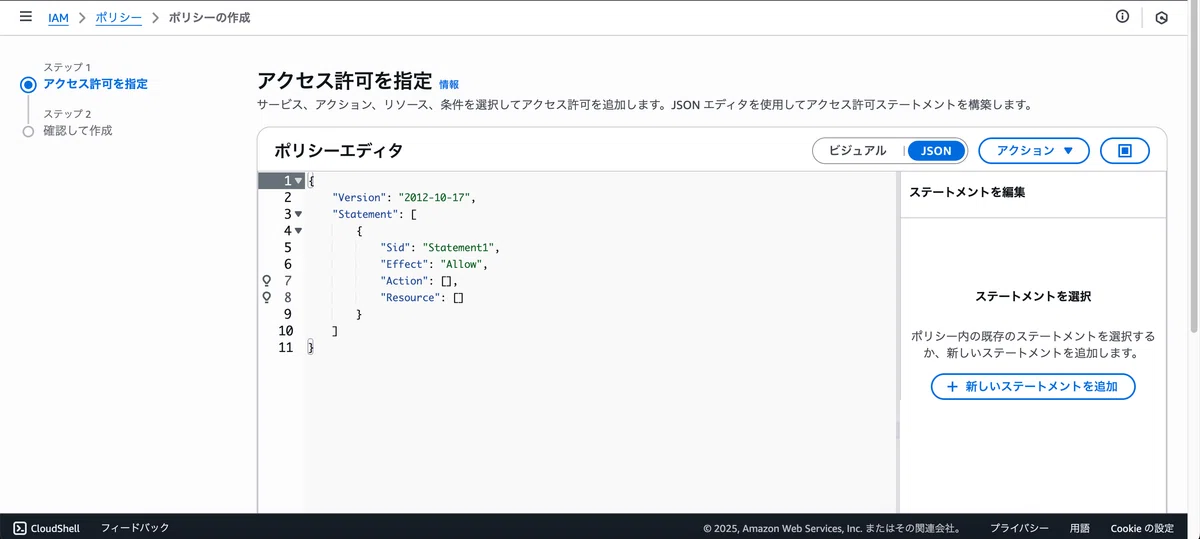Open the アクション dropdown

[x=1034, y=151]
